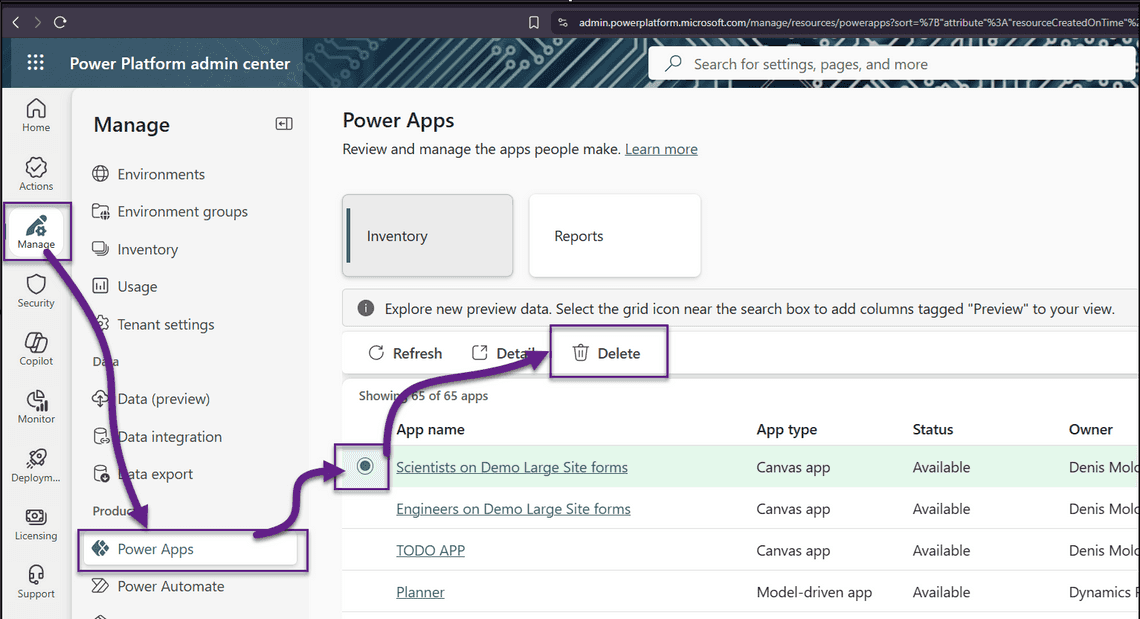Select the Engineers app row selector
The image size is (1140, 619).
pyautogui.click(x=365, y=508)
